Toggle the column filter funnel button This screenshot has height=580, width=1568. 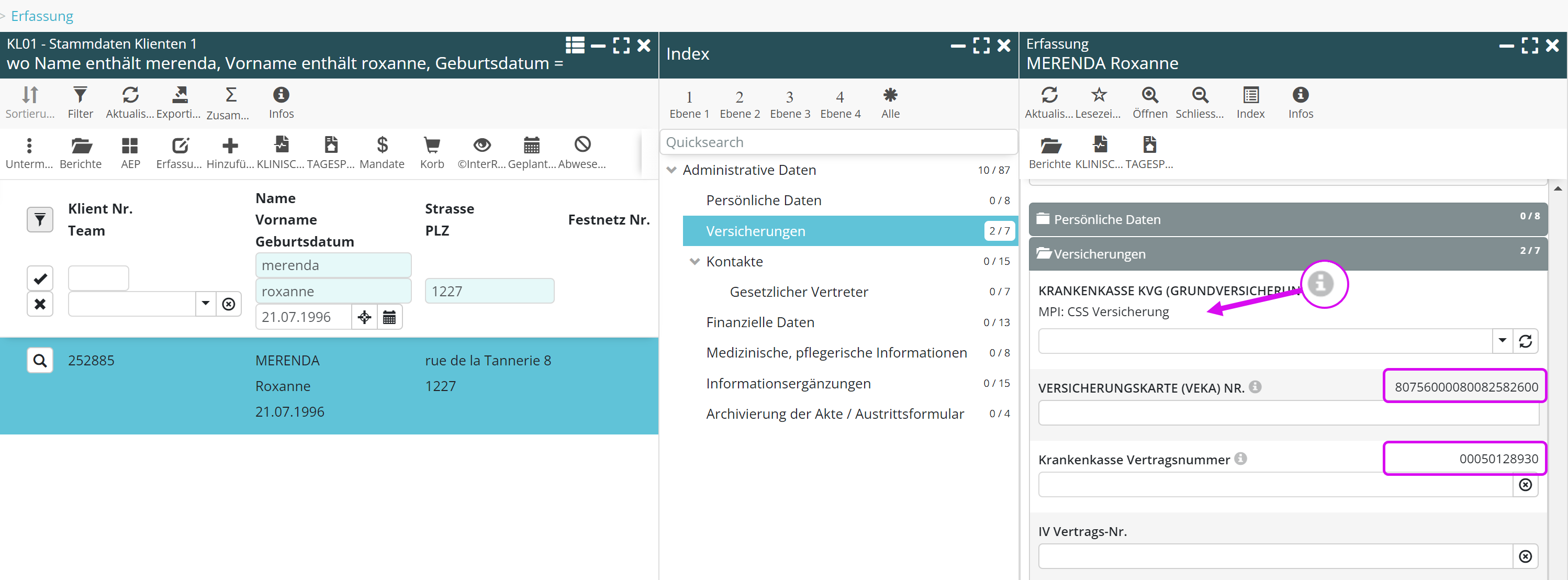40,219
